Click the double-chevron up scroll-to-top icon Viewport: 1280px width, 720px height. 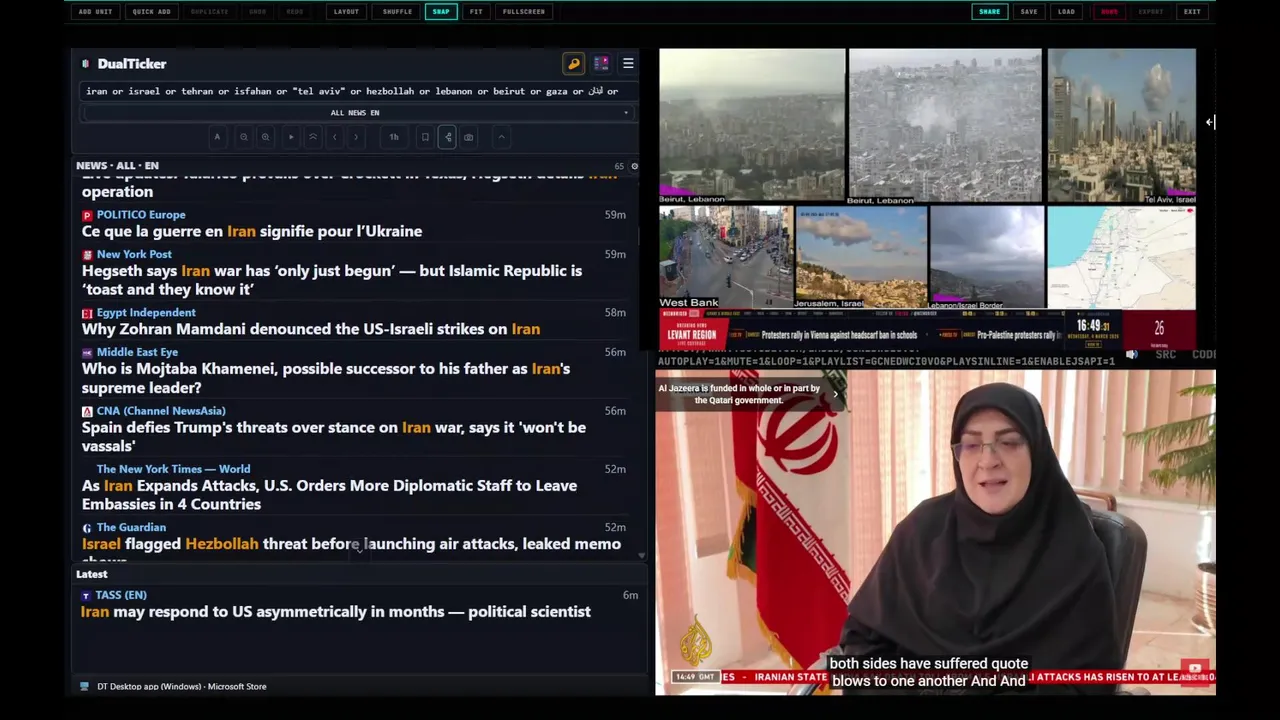click(313, 137)
